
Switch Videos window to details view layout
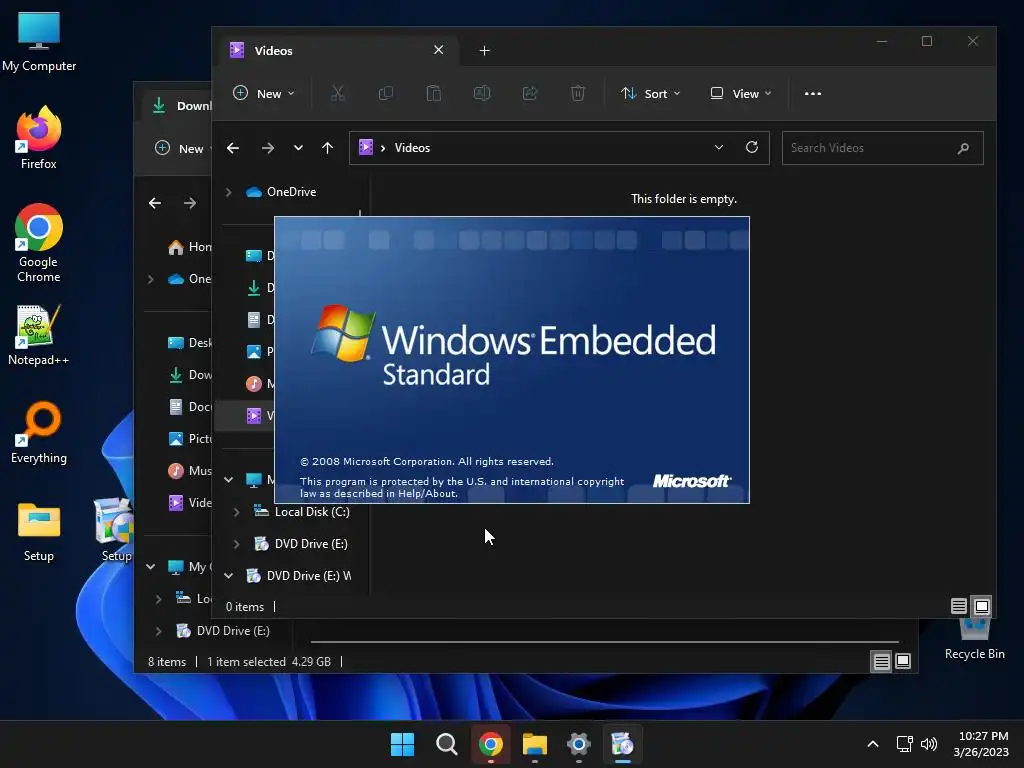point(959,606)
